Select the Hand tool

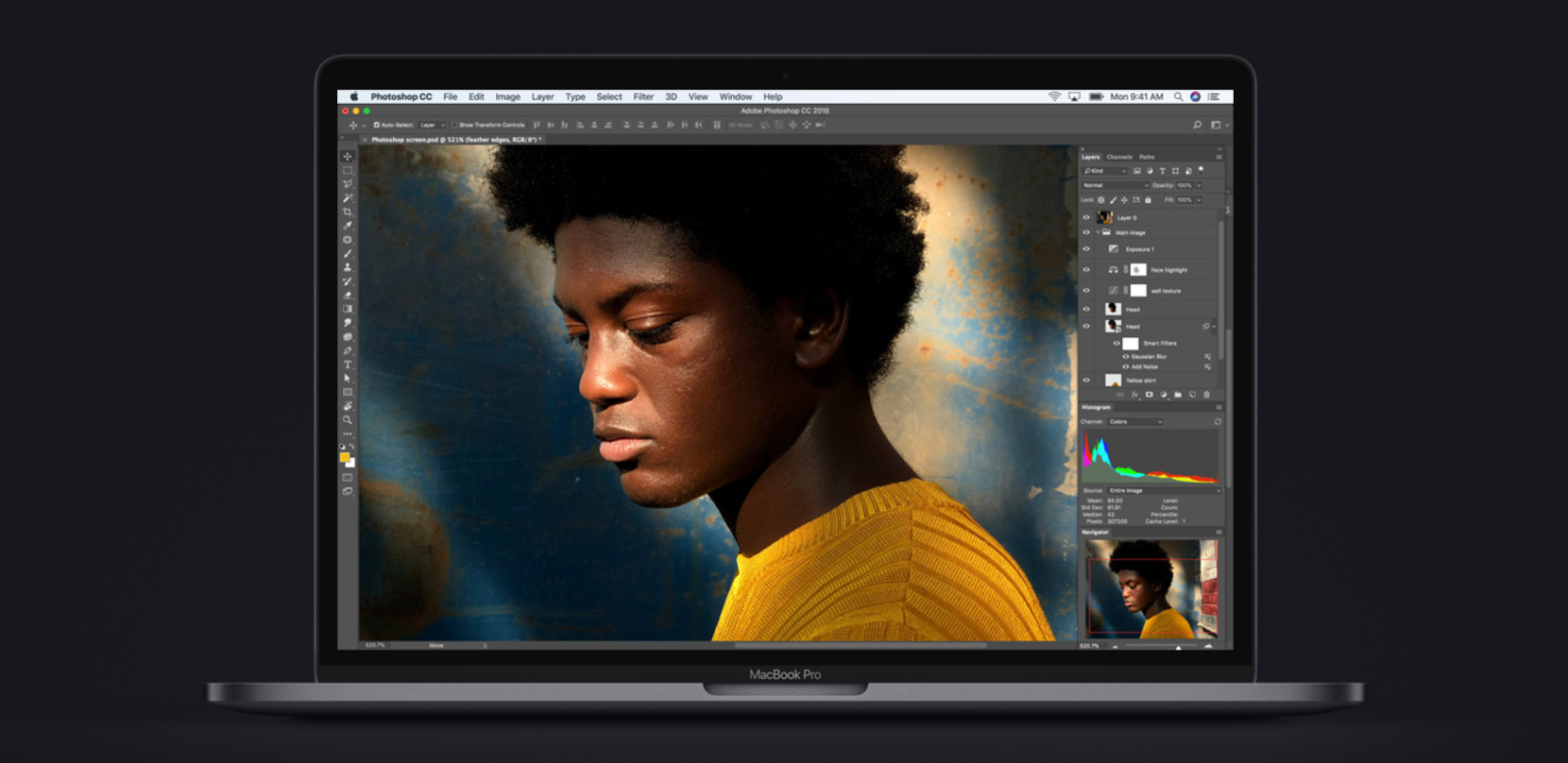coord(347,406)
